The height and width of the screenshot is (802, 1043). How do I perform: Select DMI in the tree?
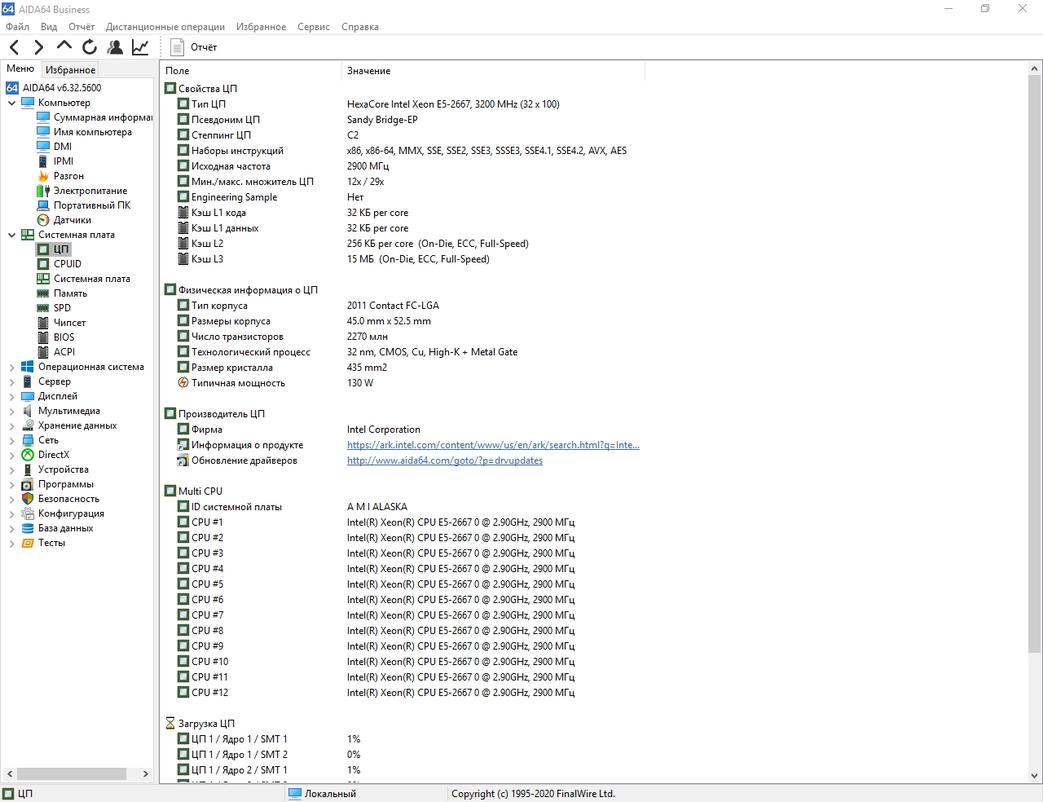coord(63,146)
